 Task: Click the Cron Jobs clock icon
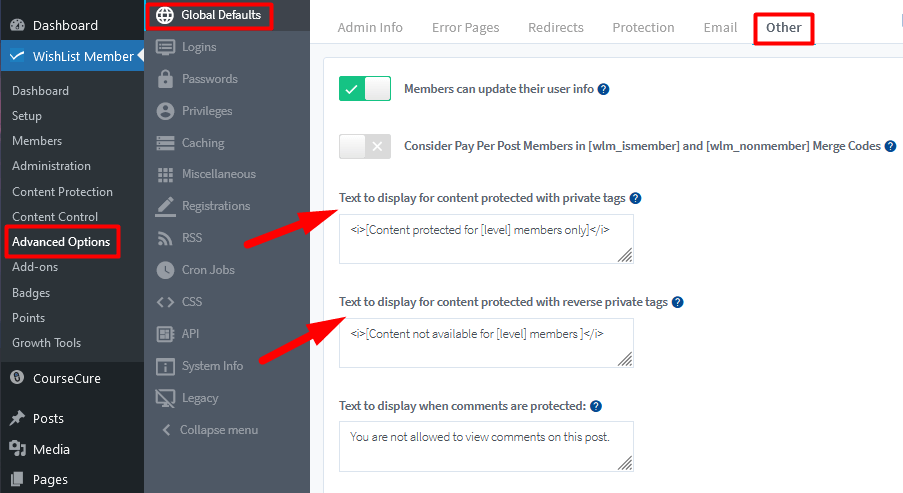coord(165,270)
